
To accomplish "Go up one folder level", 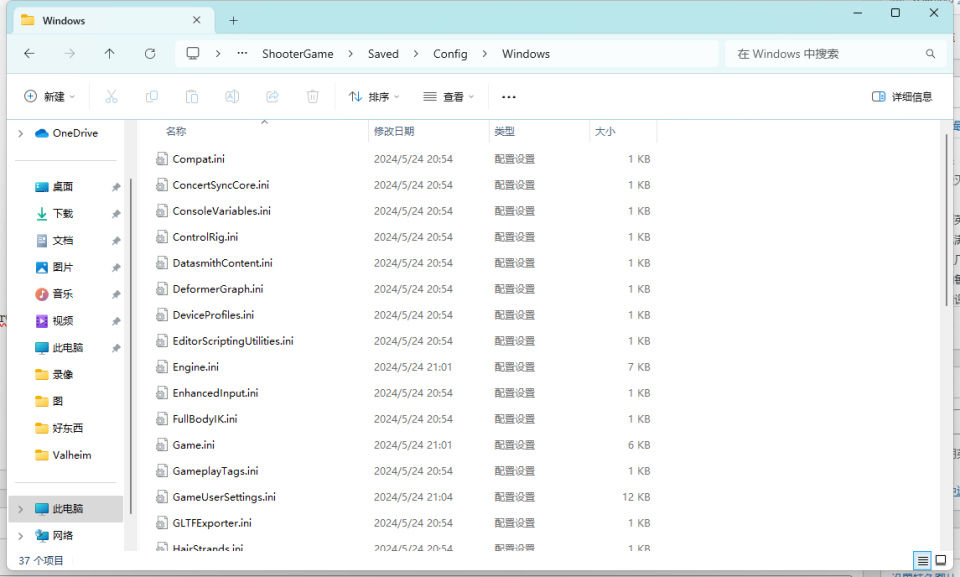I will pos(110,54).
